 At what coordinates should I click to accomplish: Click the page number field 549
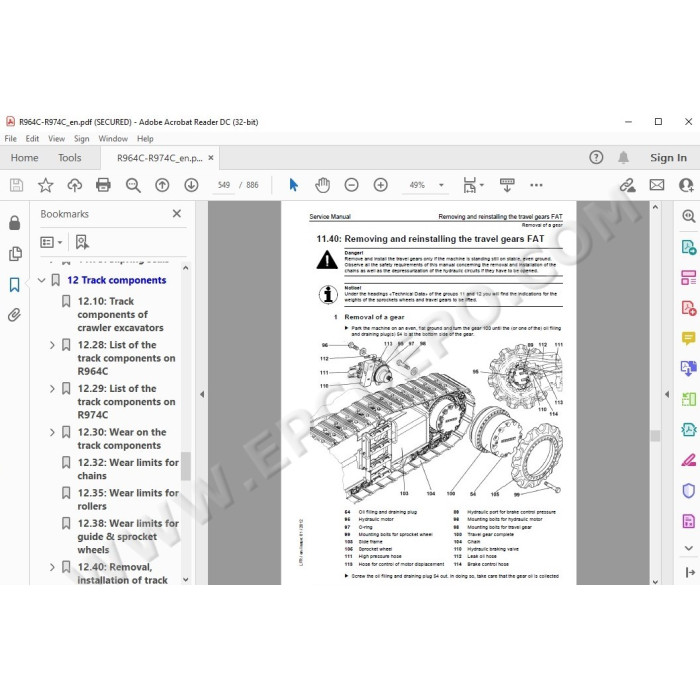[224, 185]
